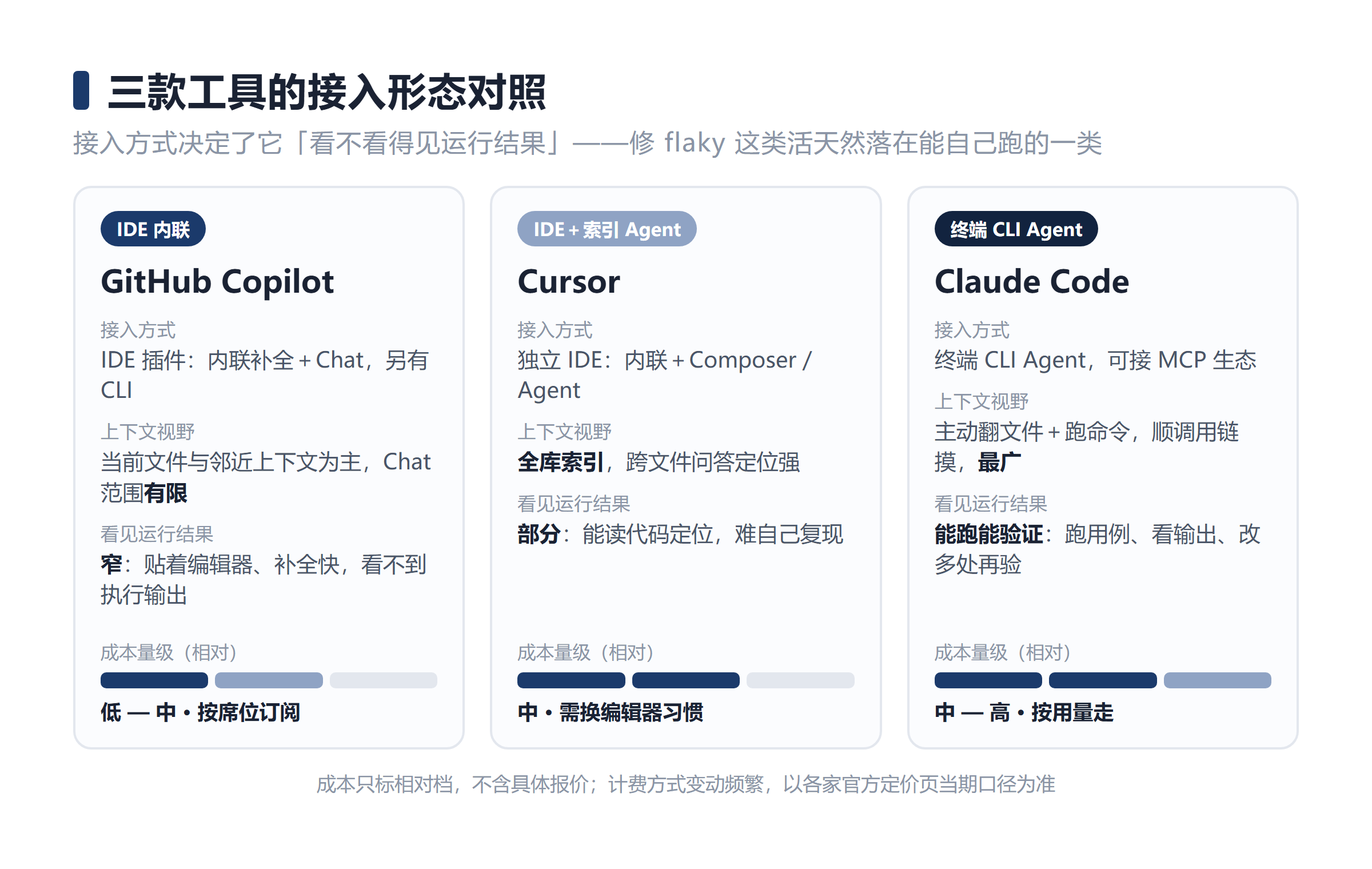The image size is (1372, 869).
Task: Click the IDE 内联 badge
Action: (153, 229)
